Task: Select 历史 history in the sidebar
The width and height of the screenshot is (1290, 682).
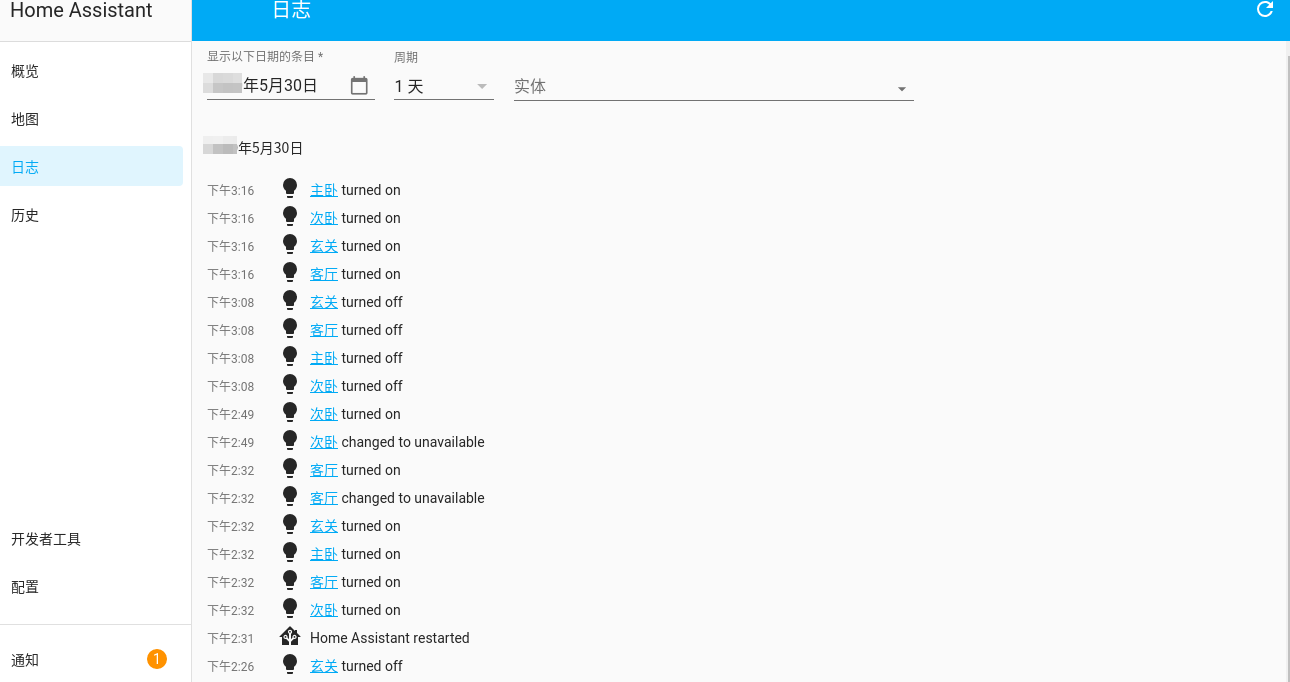Action: 25,215
